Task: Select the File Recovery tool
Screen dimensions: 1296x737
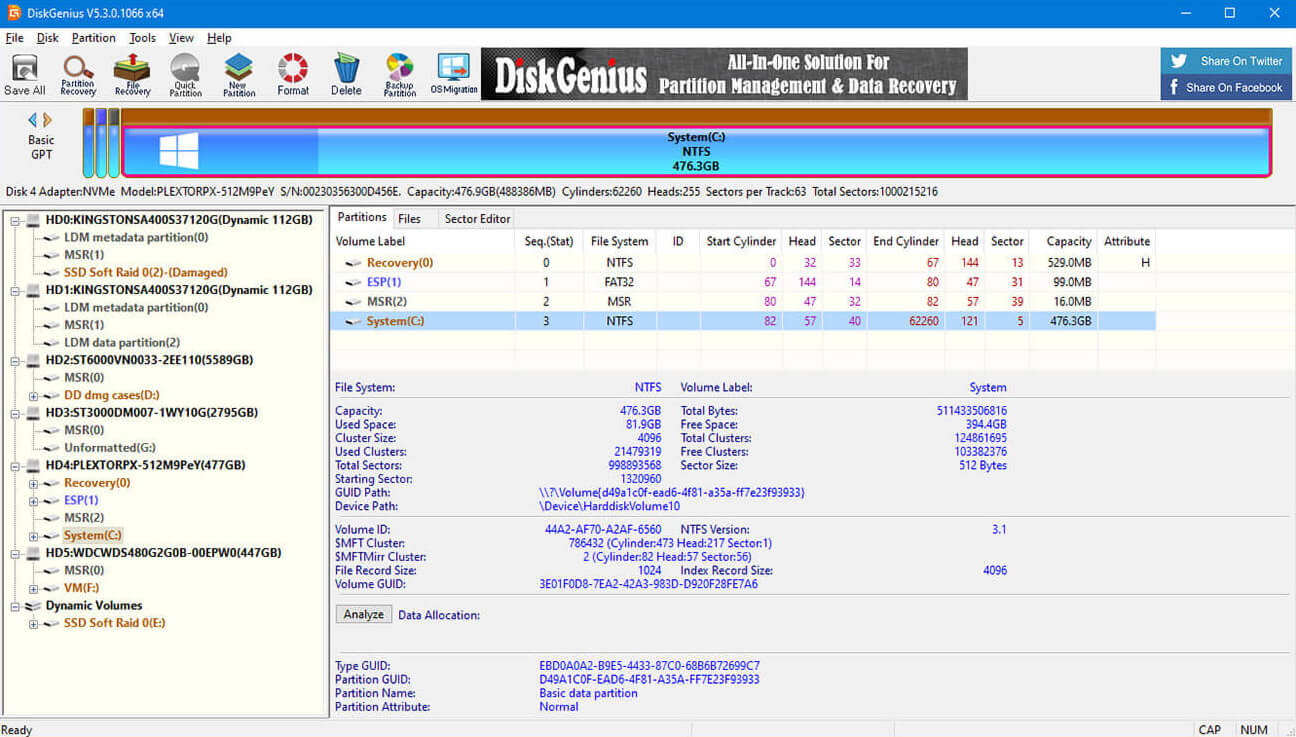Action: (131, 73)
